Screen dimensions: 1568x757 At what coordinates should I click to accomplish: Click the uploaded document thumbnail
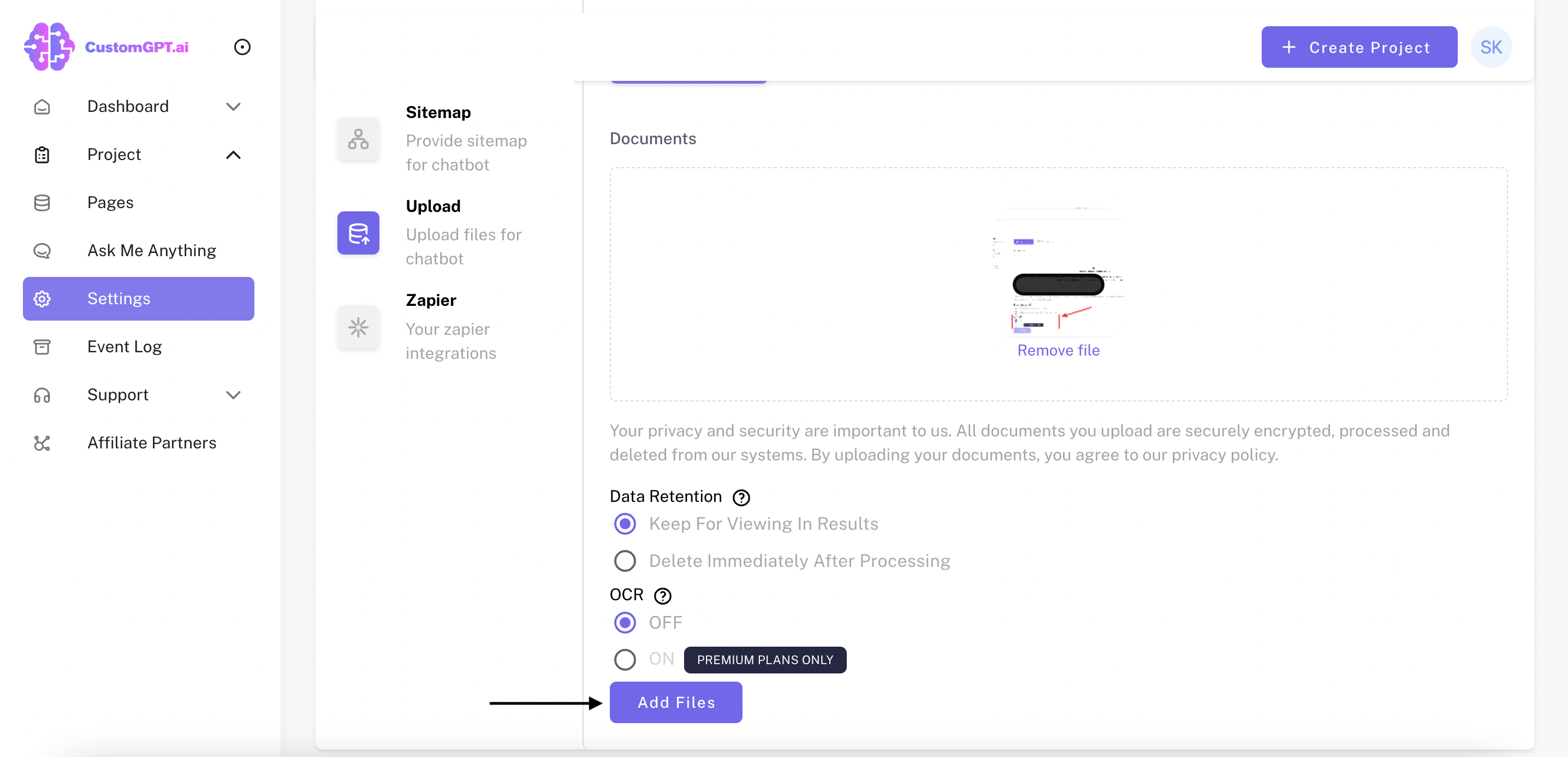(1058, 272)
